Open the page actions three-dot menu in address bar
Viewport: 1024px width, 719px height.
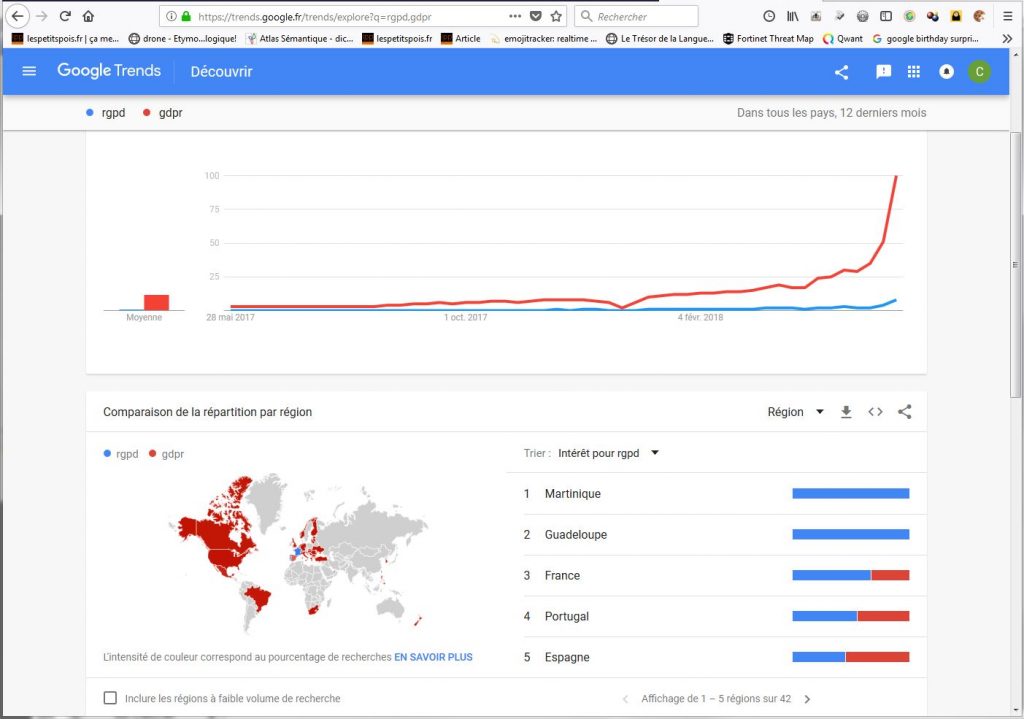(x=515, y=16)
